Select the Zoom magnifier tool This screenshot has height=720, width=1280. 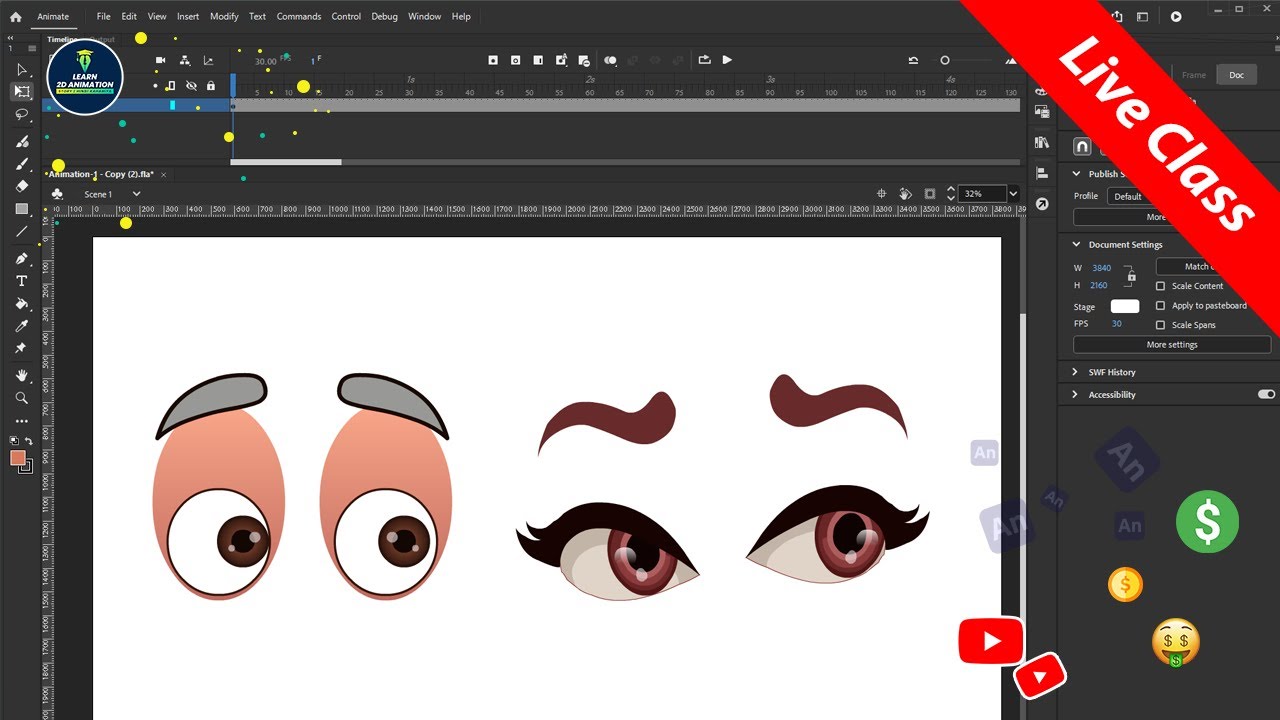pyautogui.click(x=21, y=397)
